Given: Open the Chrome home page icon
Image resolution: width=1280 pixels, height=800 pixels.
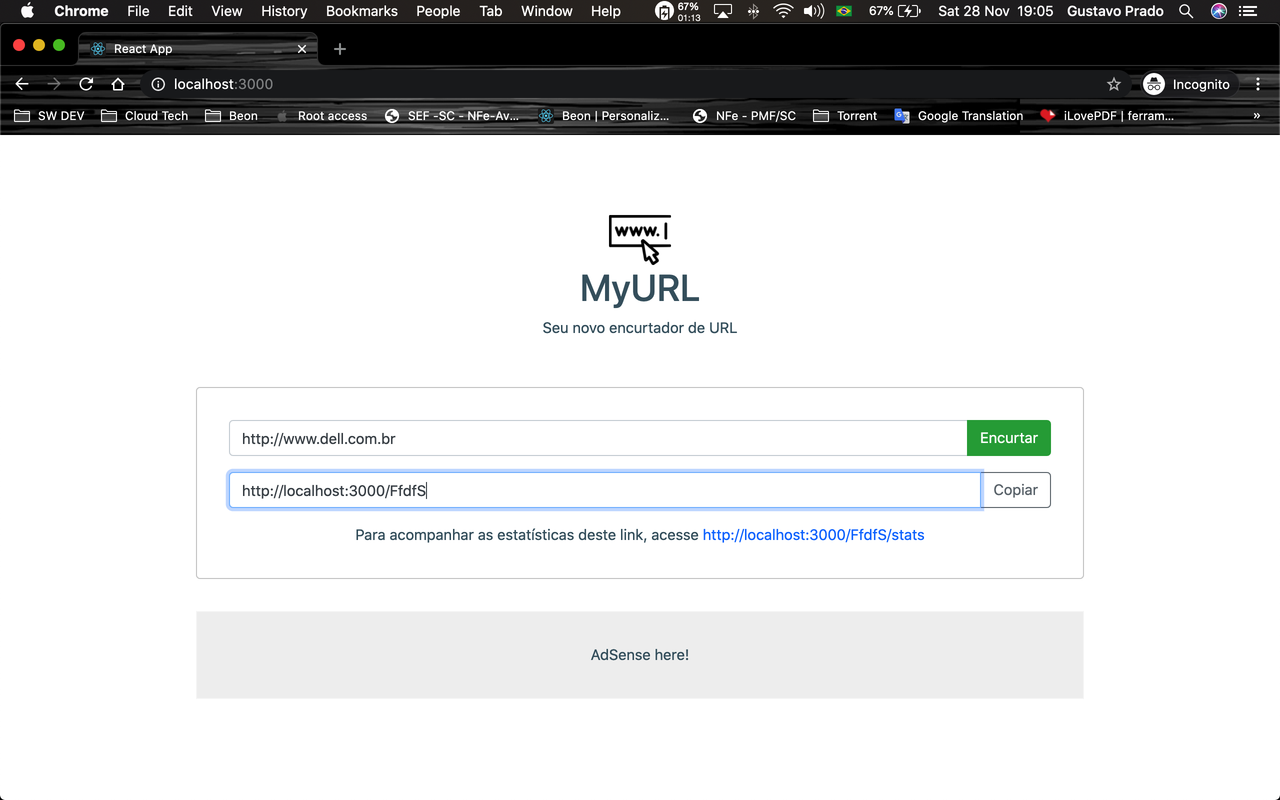Looking at the screenshot, I should 118,84.
